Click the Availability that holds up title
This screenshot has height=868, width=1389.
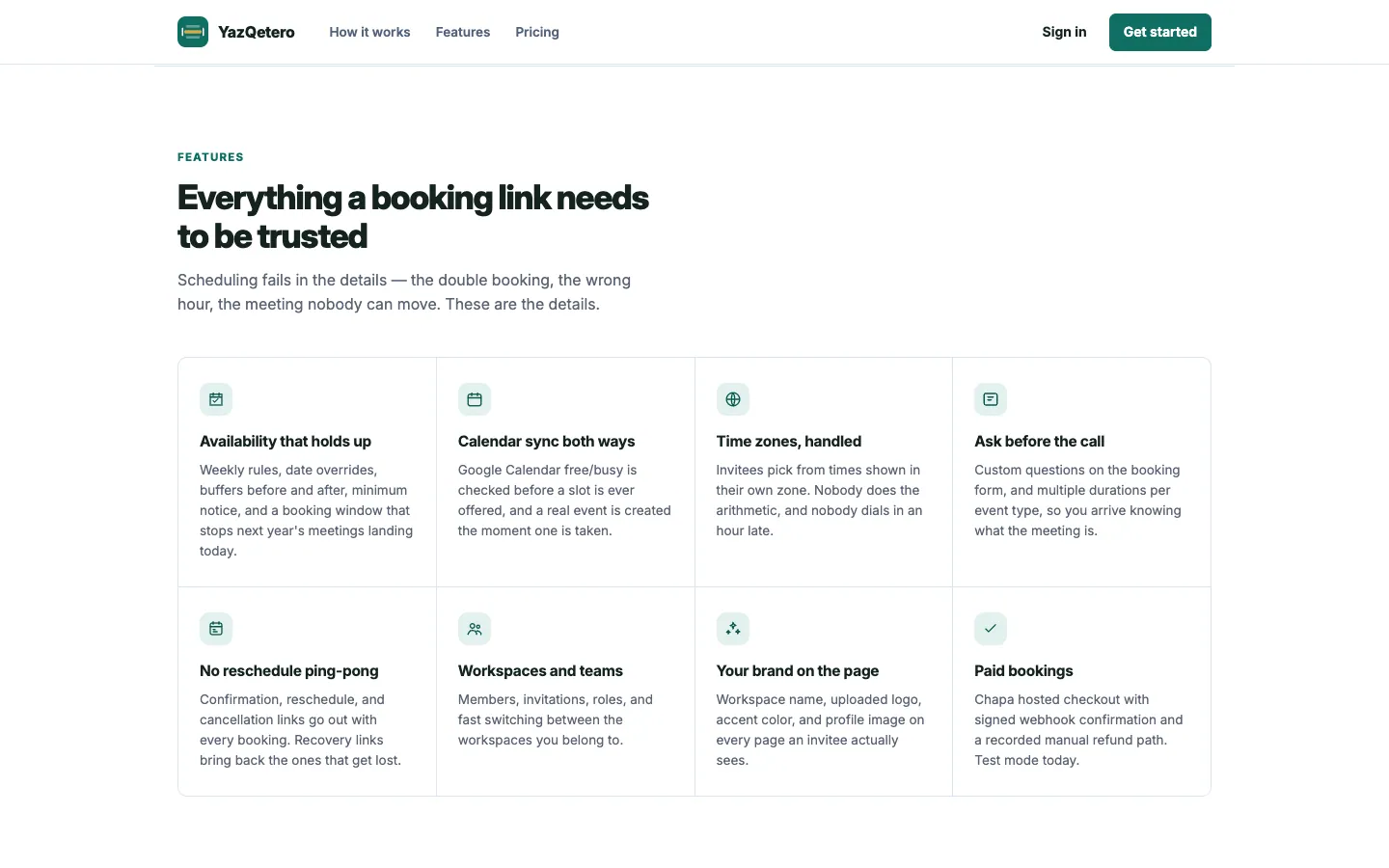286,441
